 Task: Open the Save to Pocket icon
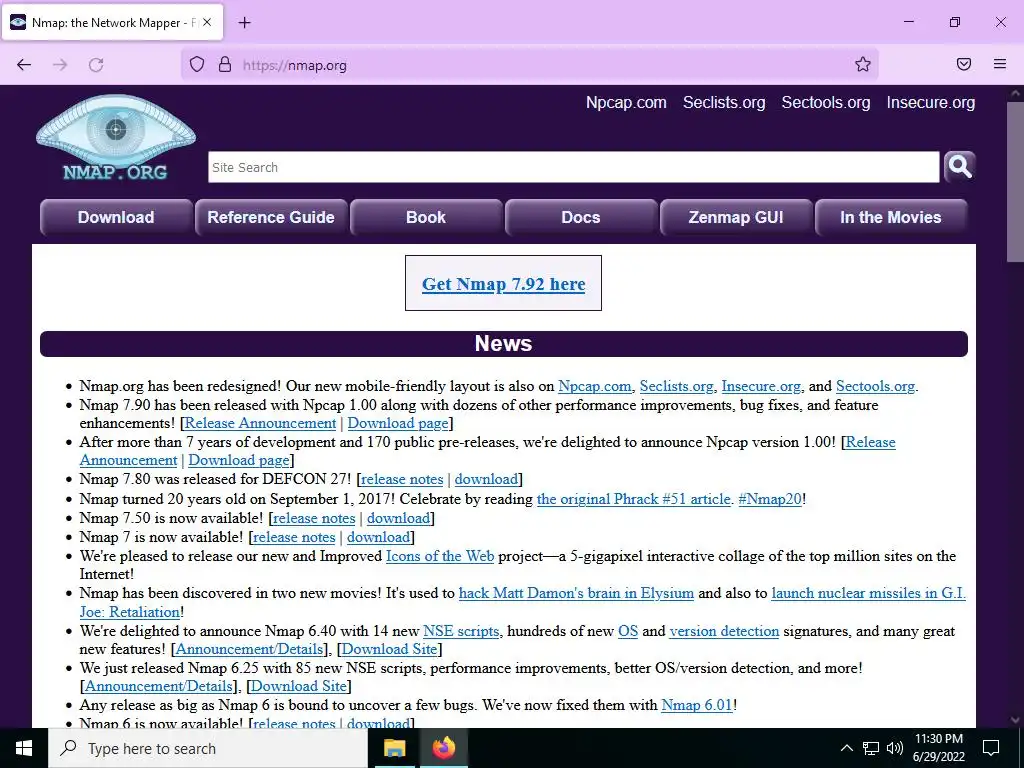click(964, 64)
